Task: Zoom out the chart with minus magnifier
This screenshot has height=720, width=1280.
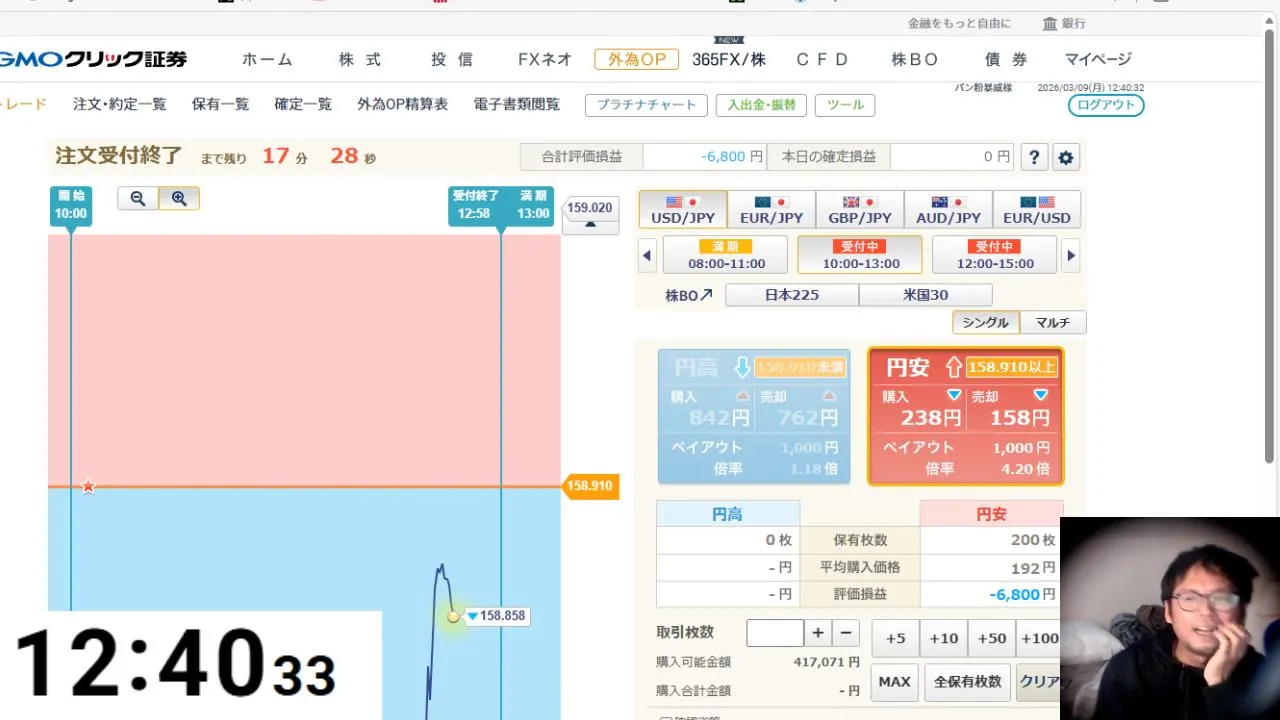Action: (x=138, y=198)
